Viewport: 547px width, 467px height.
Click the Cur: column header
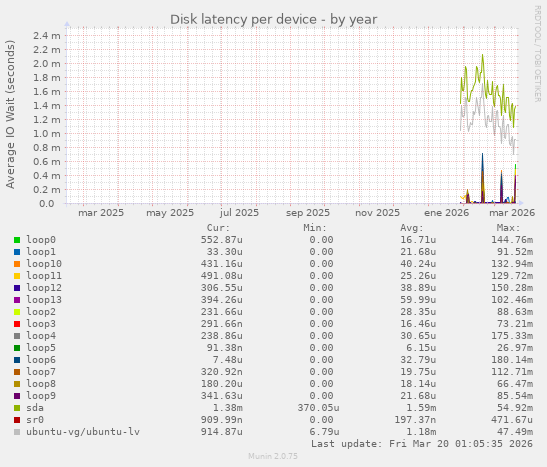coord(218,228)
